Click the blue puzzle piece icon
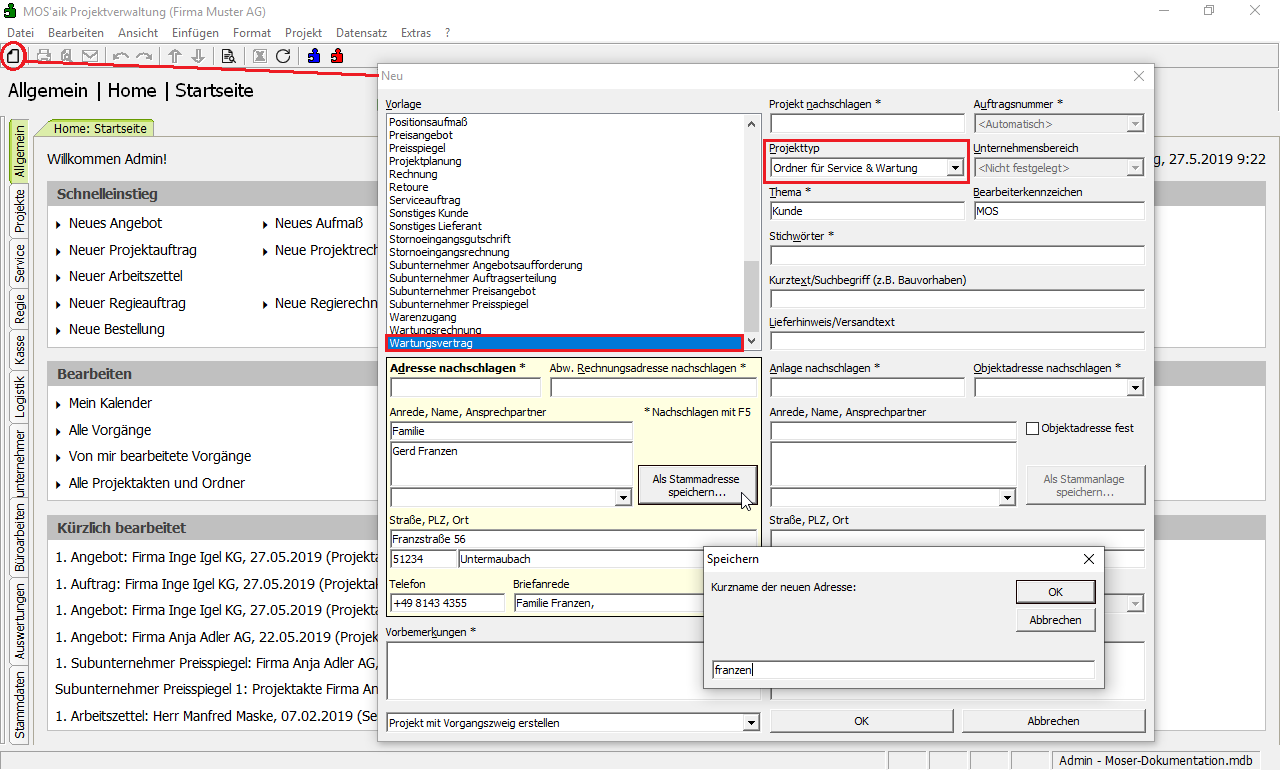 pos(314,56)
